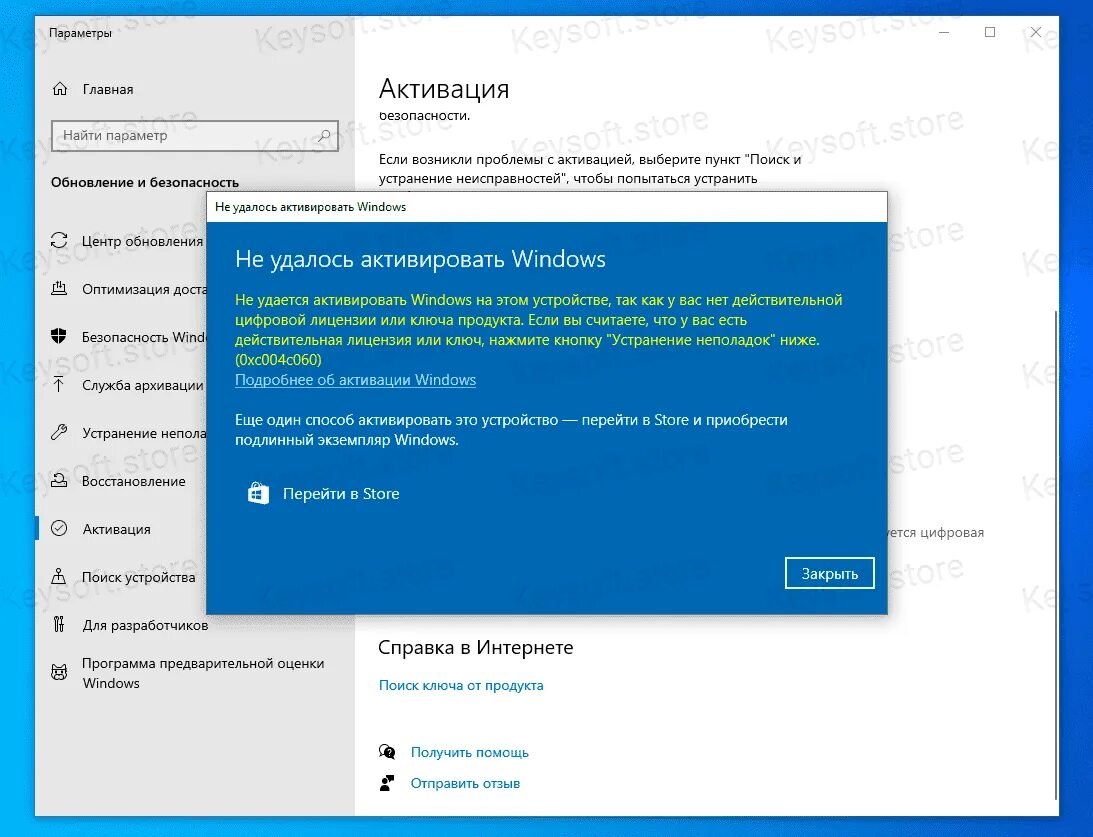Maximize the Параметры window
1093x837 pixels.
[990, 32]
